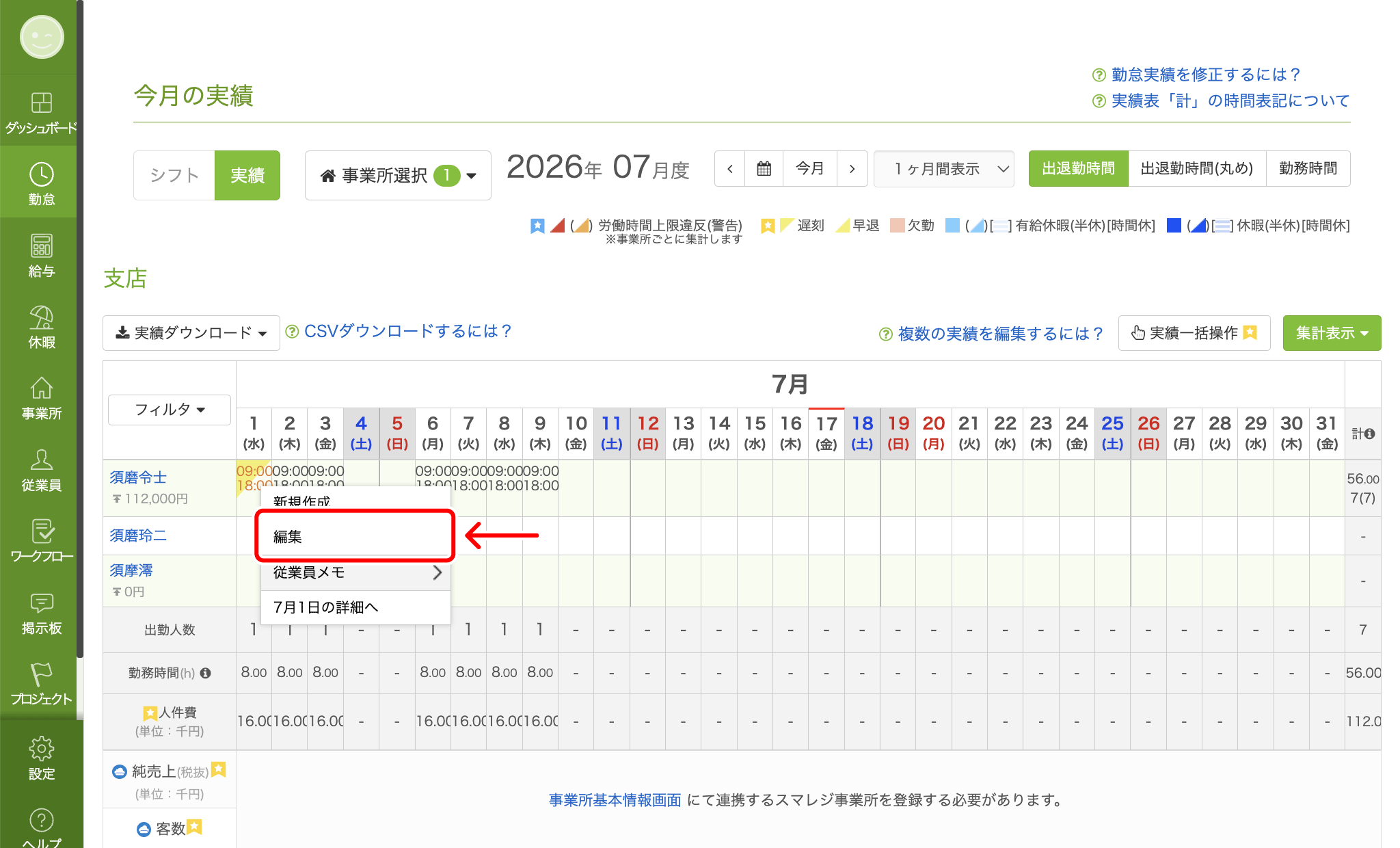Click the dark blue 休暇 legend swatch
Viewport: 1400px width, 848px height.
(1174, 225)
